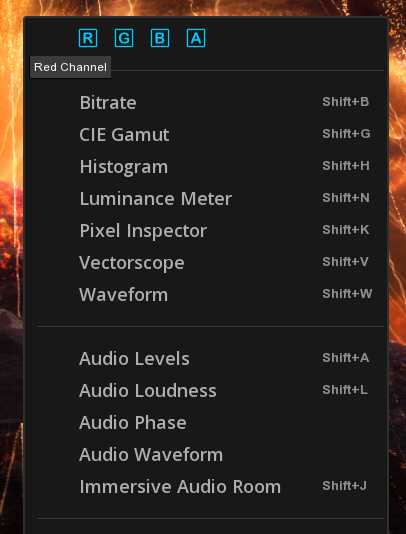Toggle the R red channel icon

point(88,38)
